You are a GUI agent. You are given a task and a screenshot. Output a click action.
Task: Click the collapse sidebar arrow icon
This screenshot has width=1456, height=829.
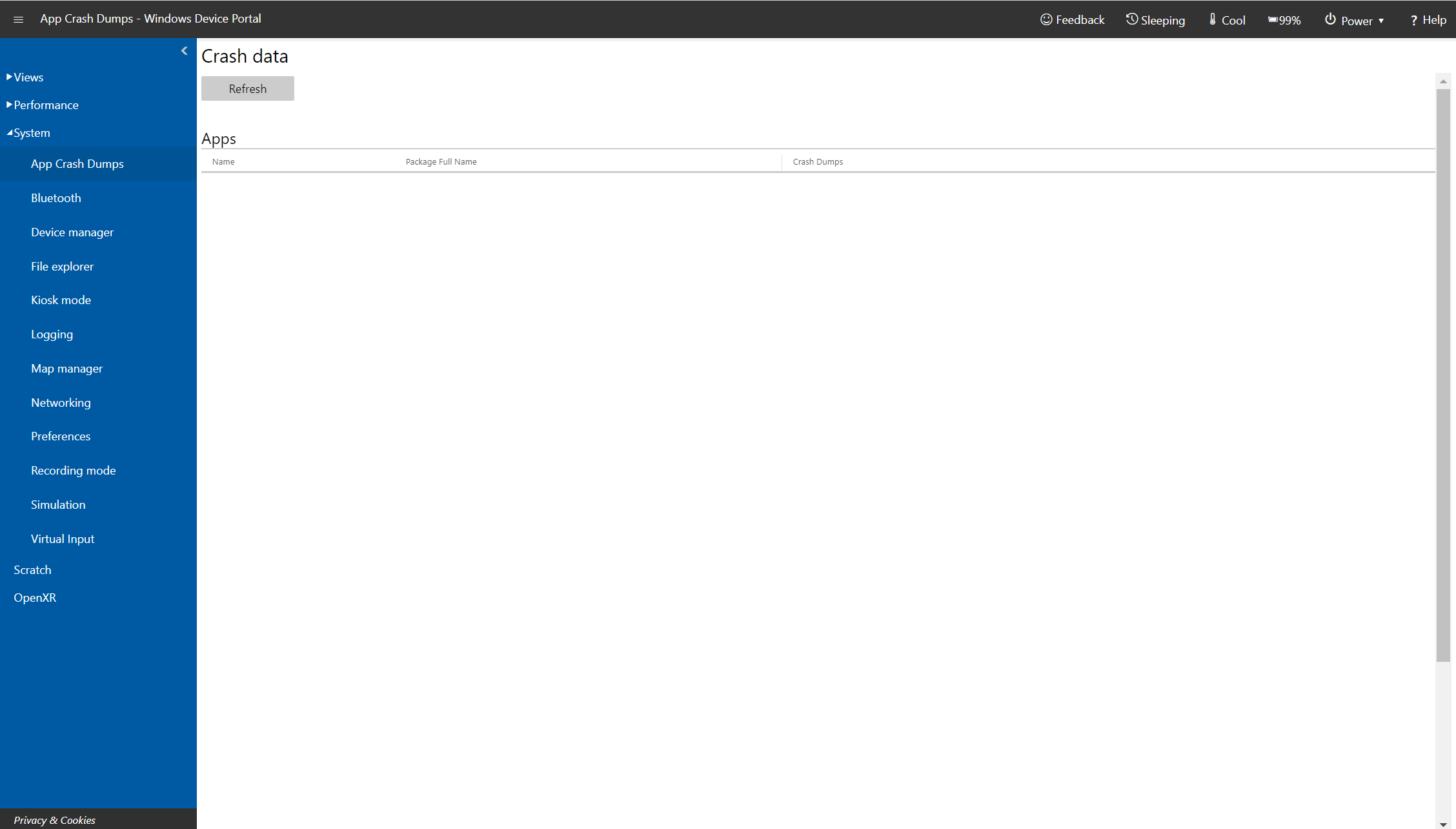tap(185, 51)
